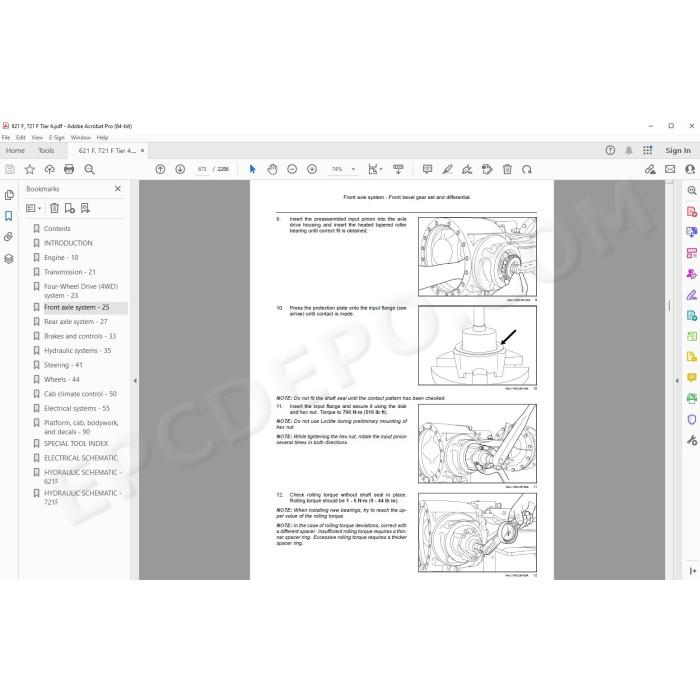The height and width of the screenshot is (700, 700).
Task: Open the Contents bookmark
Action: coord(57,229)
